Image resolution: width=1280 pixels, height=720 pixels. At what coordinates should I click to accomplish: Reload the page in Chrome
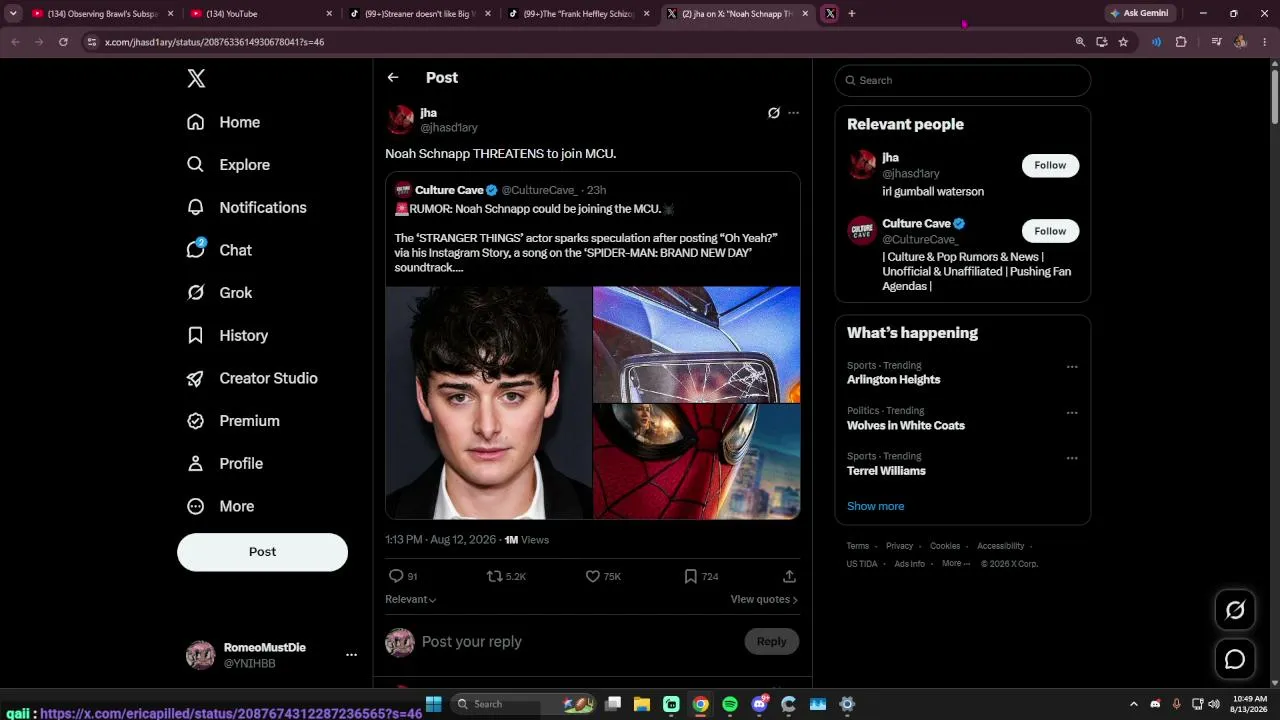[63, 42]
